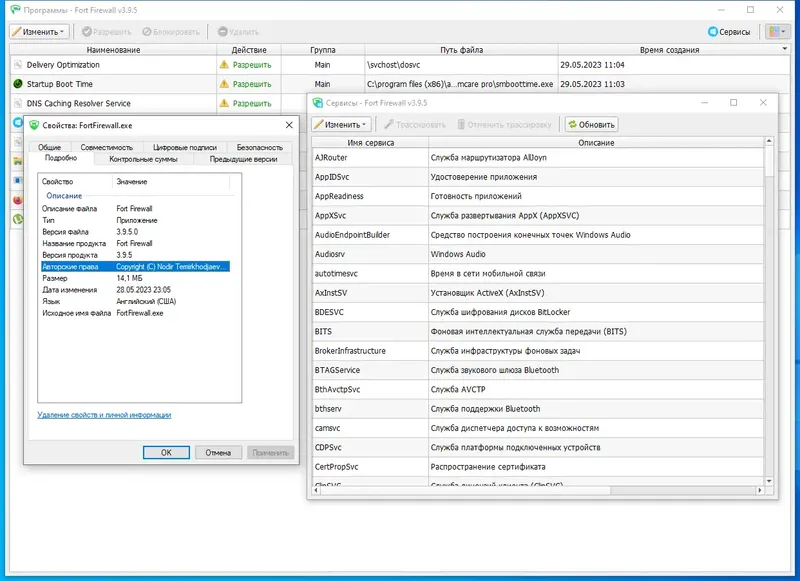This screenshot has height=581, width=800.
Task: Select the Audiosrv Windows Audio row
Action: point(538,254)
